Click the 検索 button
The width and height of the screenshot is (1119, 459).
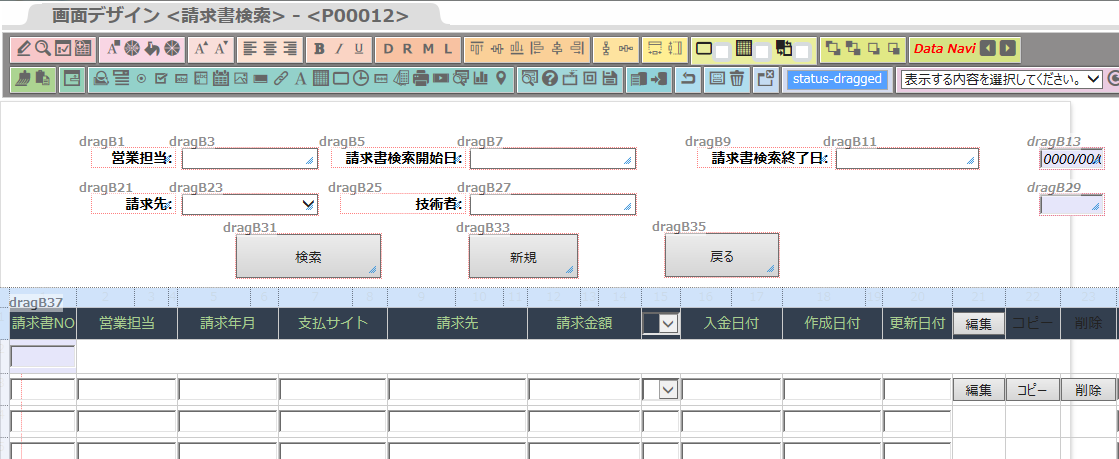[x=308, y=256]
